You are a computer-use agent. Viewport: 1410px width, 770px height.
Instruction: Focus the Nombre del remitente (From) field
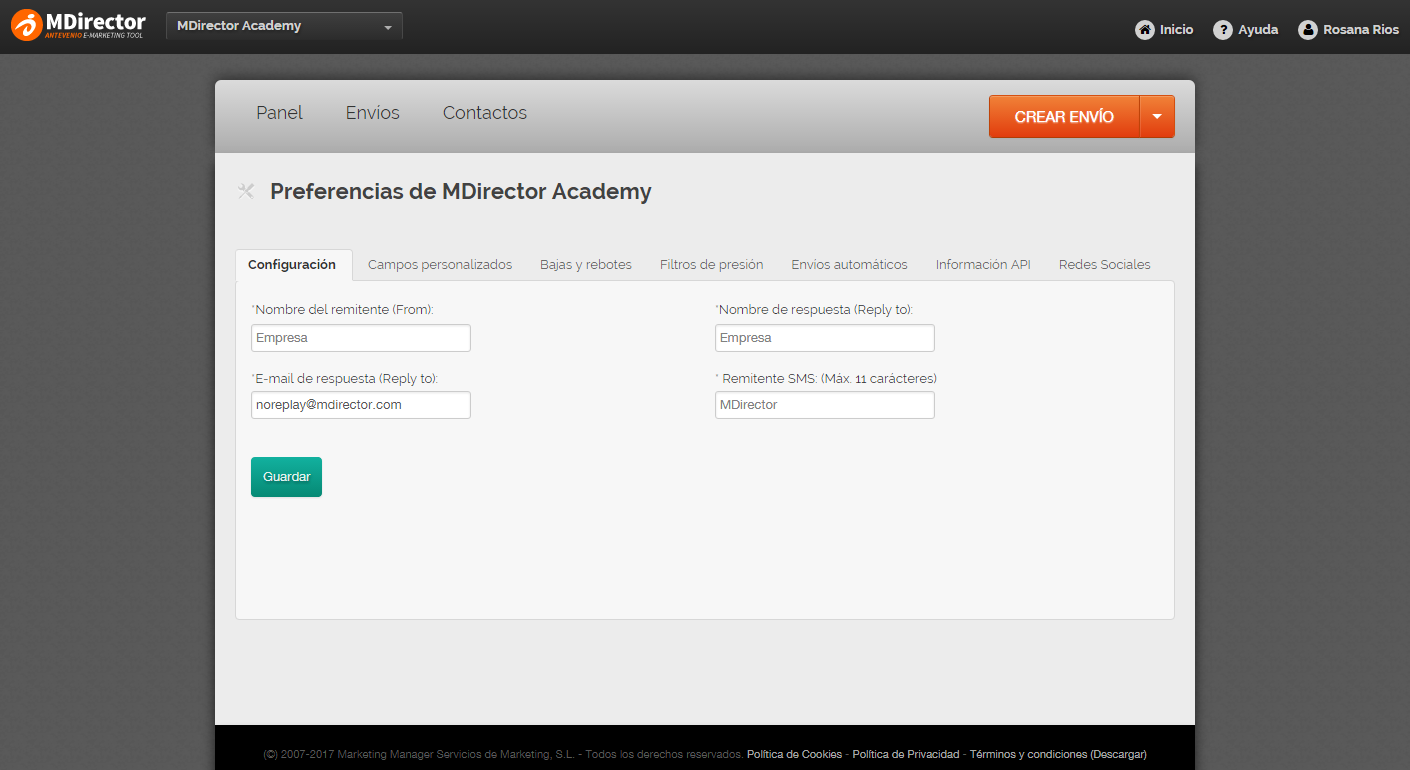click(x=361, y=338)
